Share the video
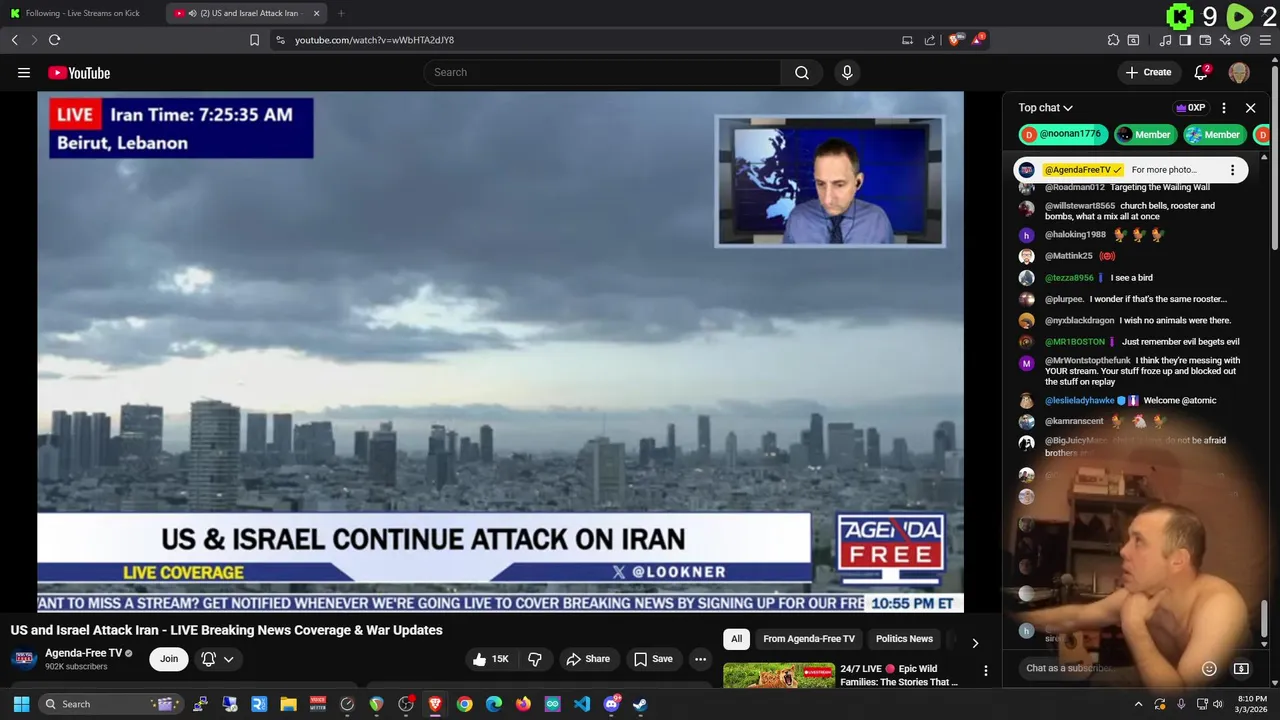 (x=588, y=659)
